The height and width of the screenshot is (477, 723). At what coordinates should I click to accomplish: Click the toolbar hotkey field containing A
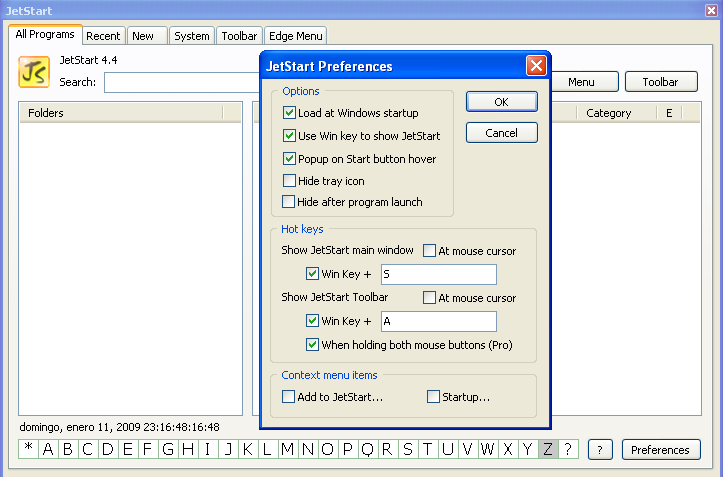pyautogui.click(x=439, y=321)
